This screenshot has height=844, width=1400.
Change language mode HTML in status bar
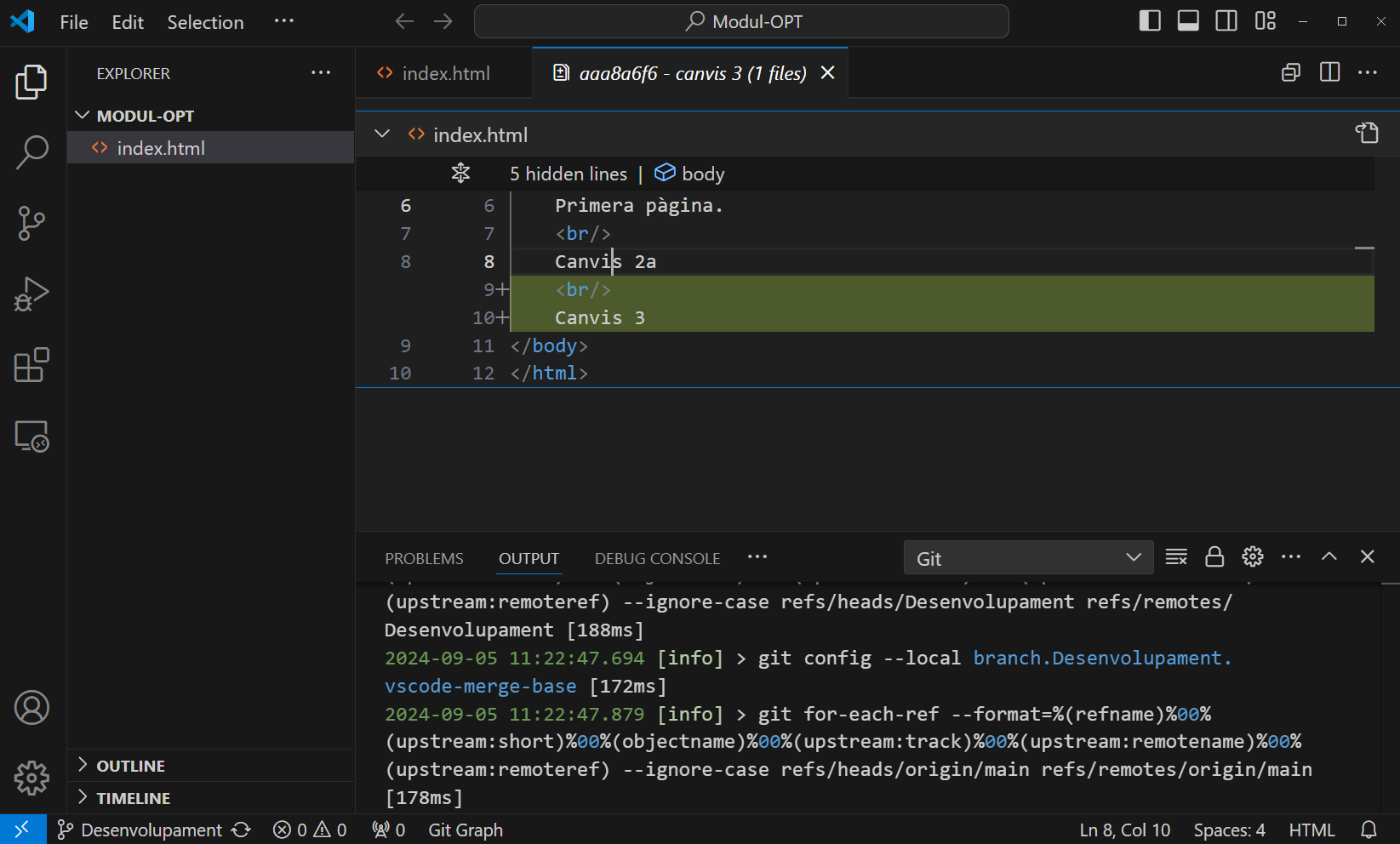[x=1311, y=830]
